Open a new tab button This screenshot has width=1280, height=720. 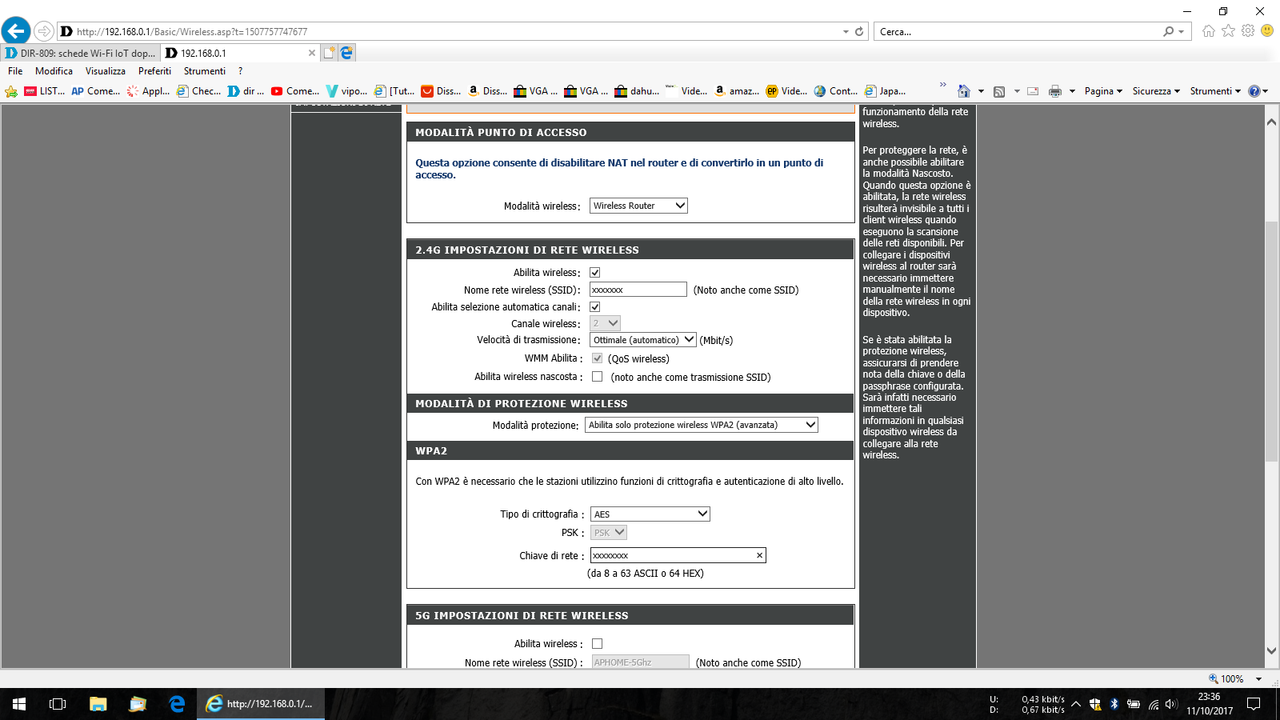tap(329, 53)
